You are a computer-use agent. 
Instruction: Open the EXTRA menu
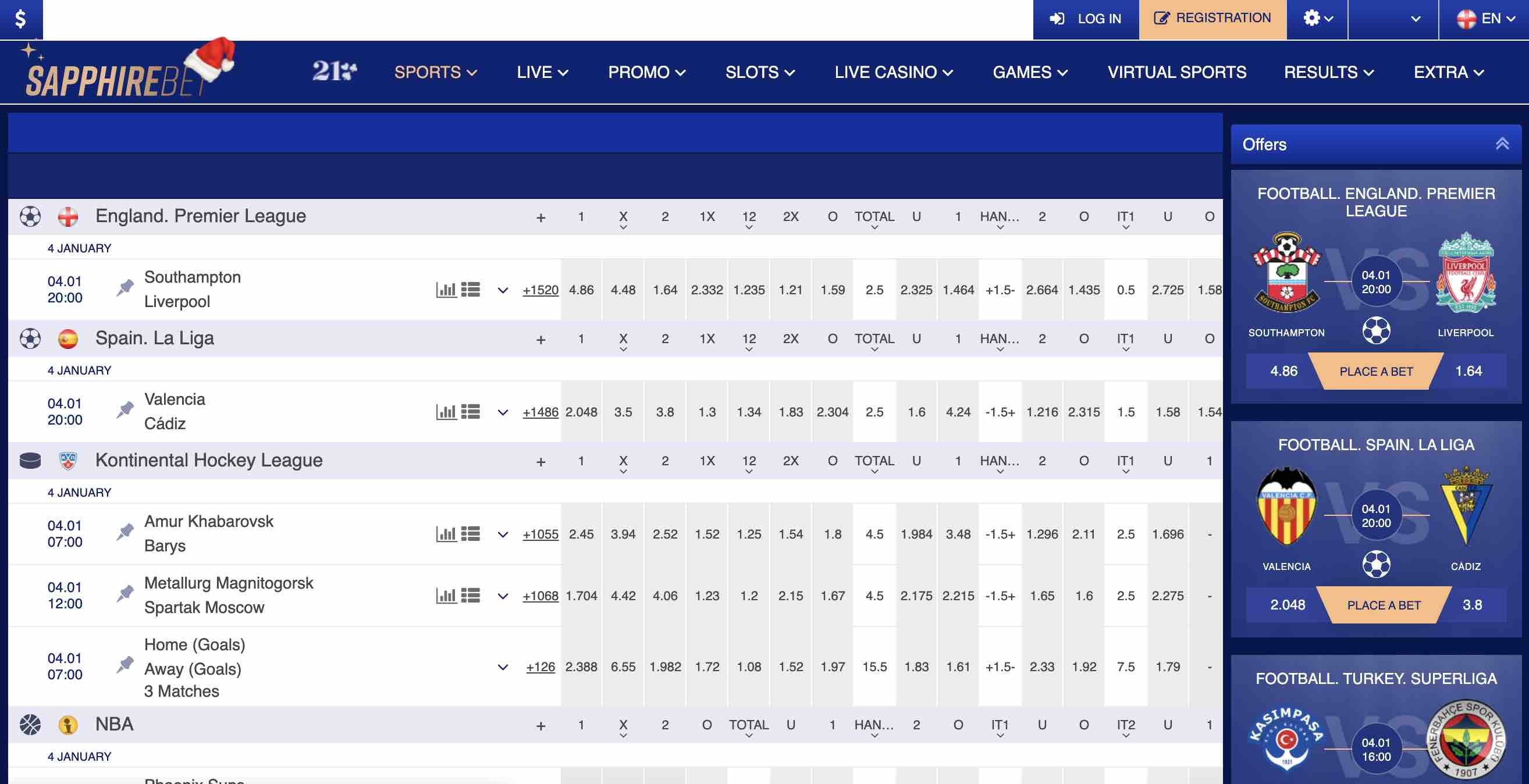(1448, 72)
